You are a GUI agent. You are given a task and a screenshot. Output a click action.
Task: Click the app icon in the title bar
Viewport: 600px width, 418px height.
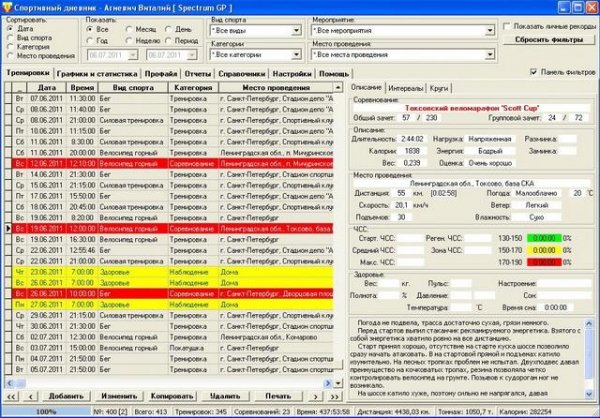(x=8, y=7)
